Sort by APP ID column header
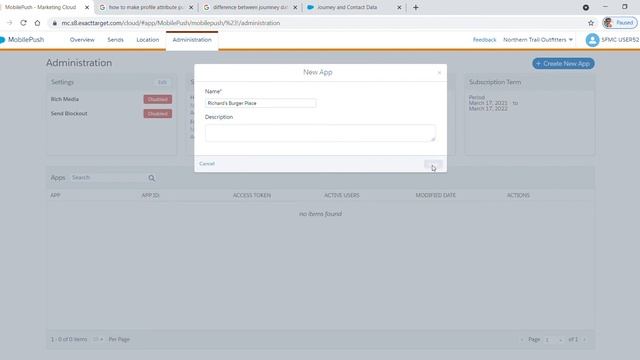 click(151, 196)
